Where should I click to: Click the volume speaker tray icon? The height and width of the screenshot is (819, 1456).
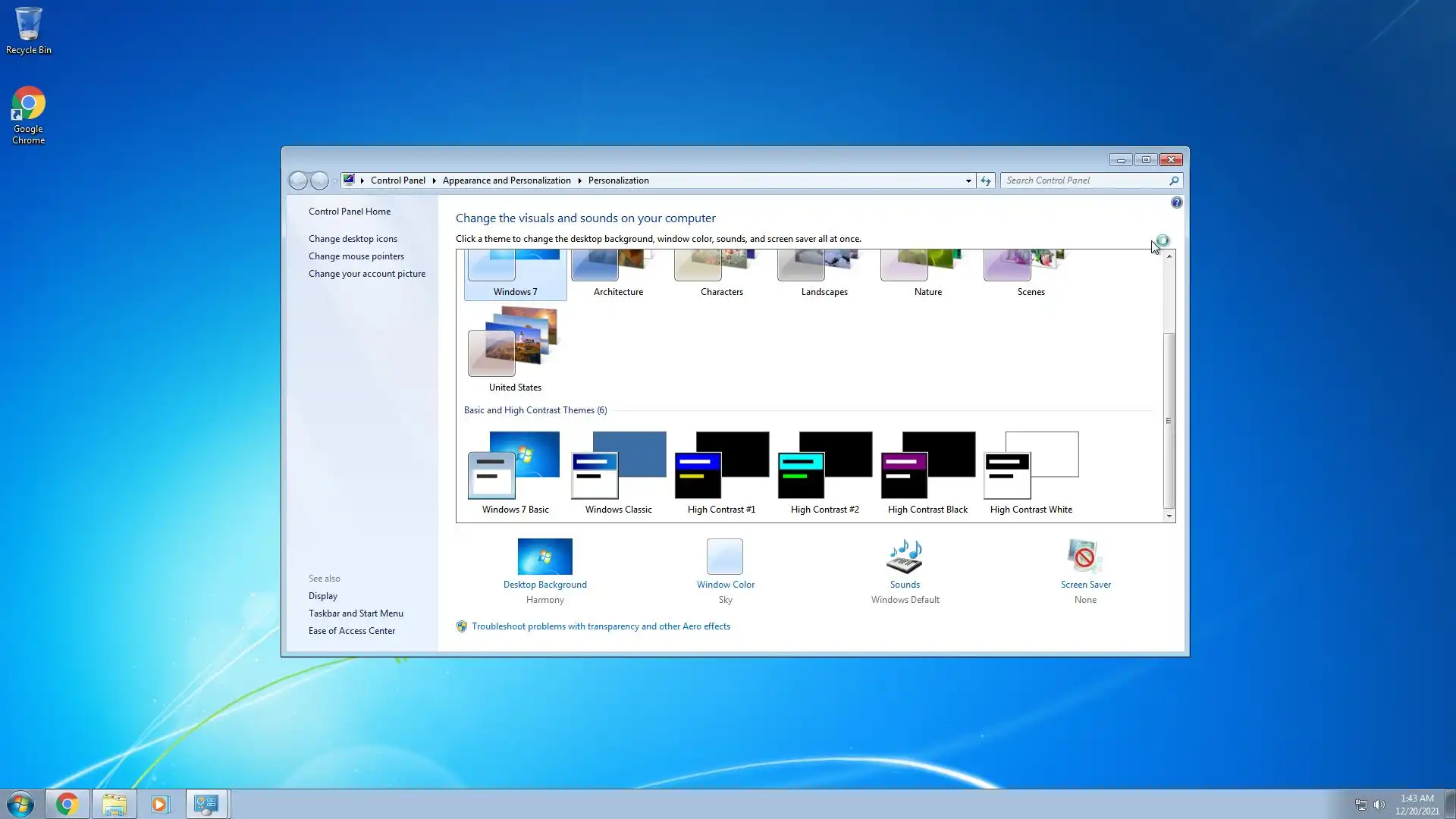click(x=1379, y=805)
